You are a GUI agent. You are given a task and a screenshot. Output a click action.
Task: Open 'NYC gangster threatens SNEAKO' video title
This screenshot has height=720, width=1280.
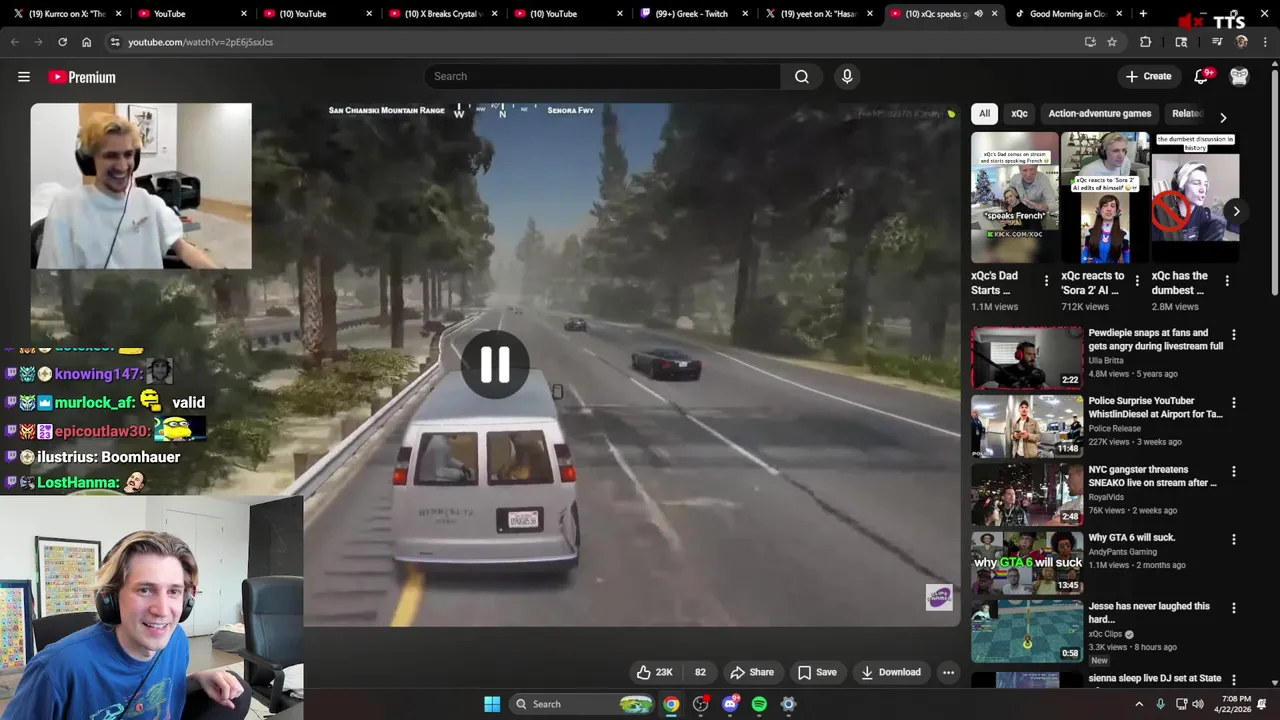click(1152, 476)
